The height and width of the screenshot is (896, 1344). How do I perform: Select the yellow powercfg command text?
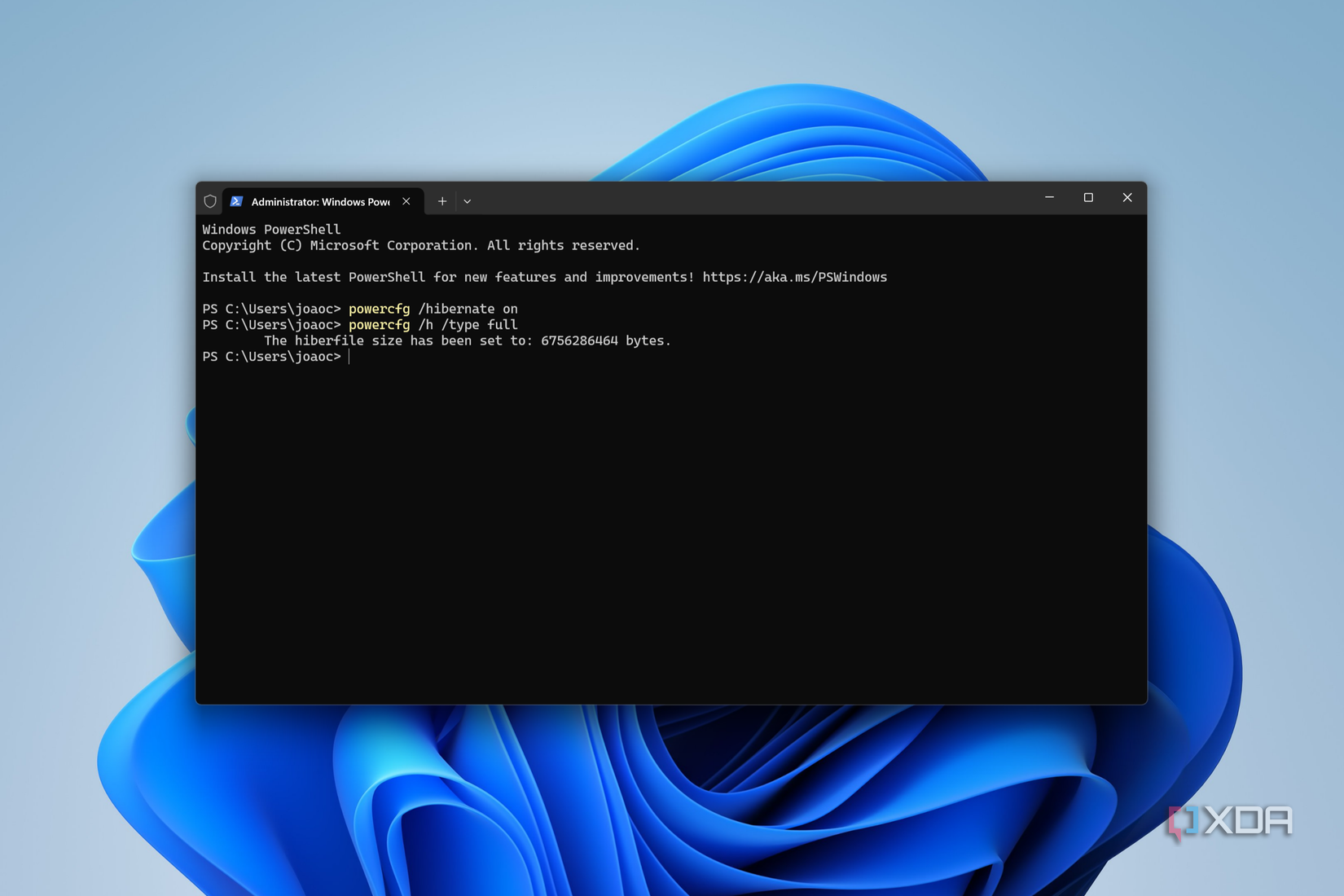[379, 309]
